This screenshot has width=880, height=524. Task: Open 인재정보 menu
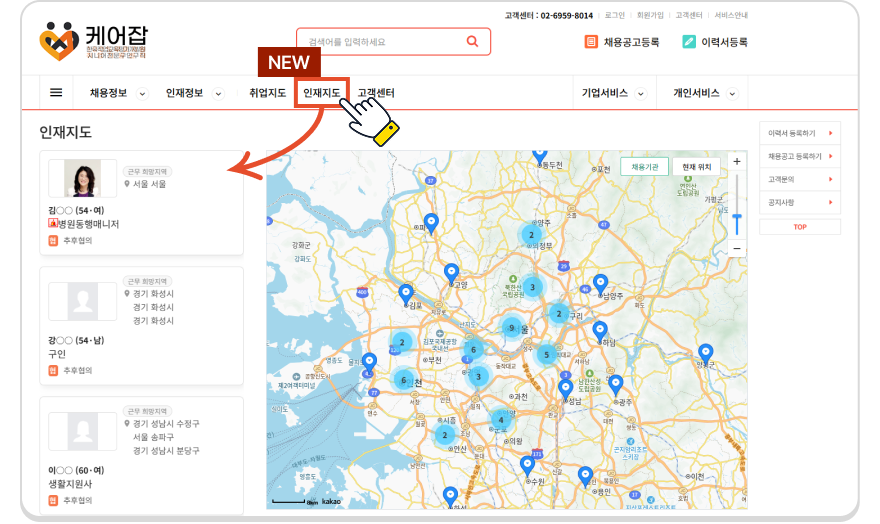pos(184,93)
